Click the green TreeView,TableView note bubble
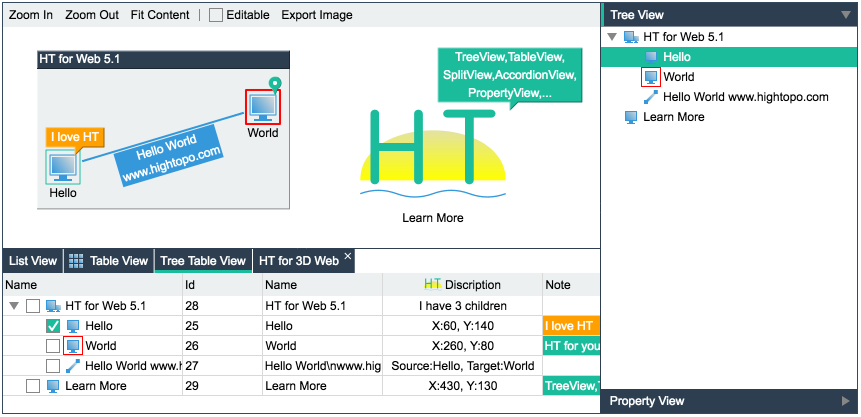 click(x=510, y=75)
